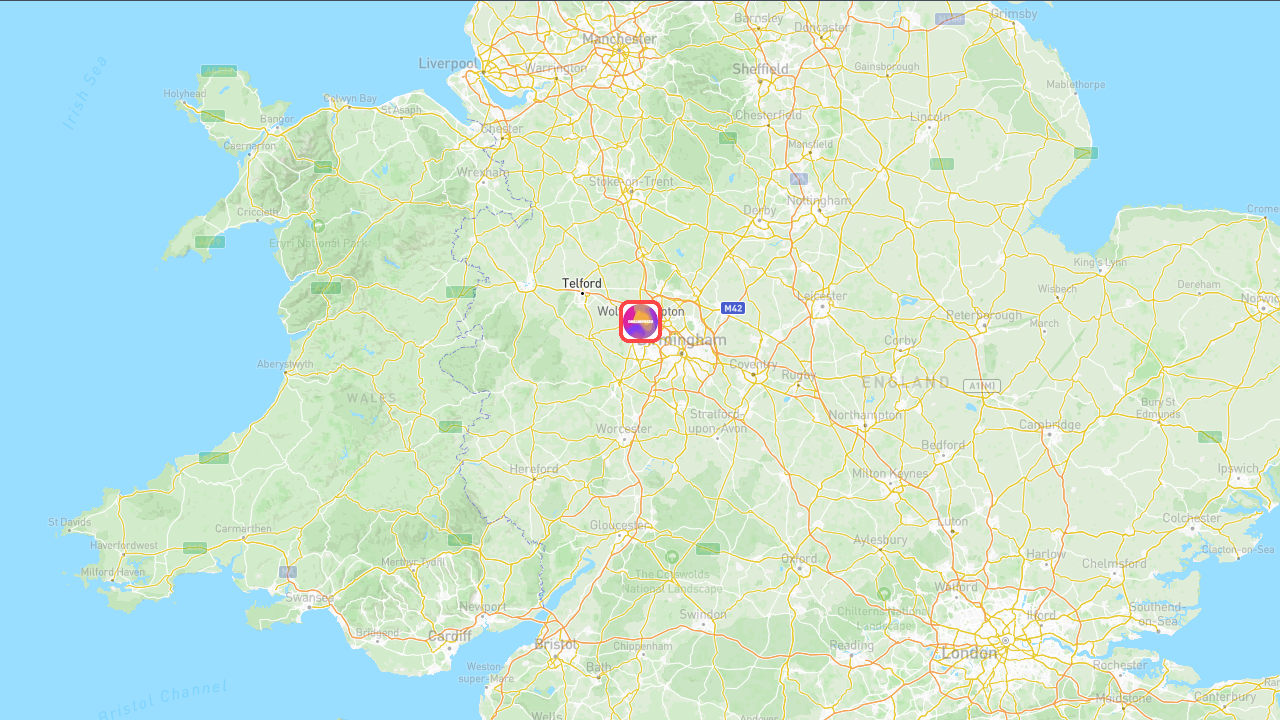Open the red-bordered marker near Wolverhampton
The height and width of the screenshot is (720, 1280).
[x=640, y=322]
